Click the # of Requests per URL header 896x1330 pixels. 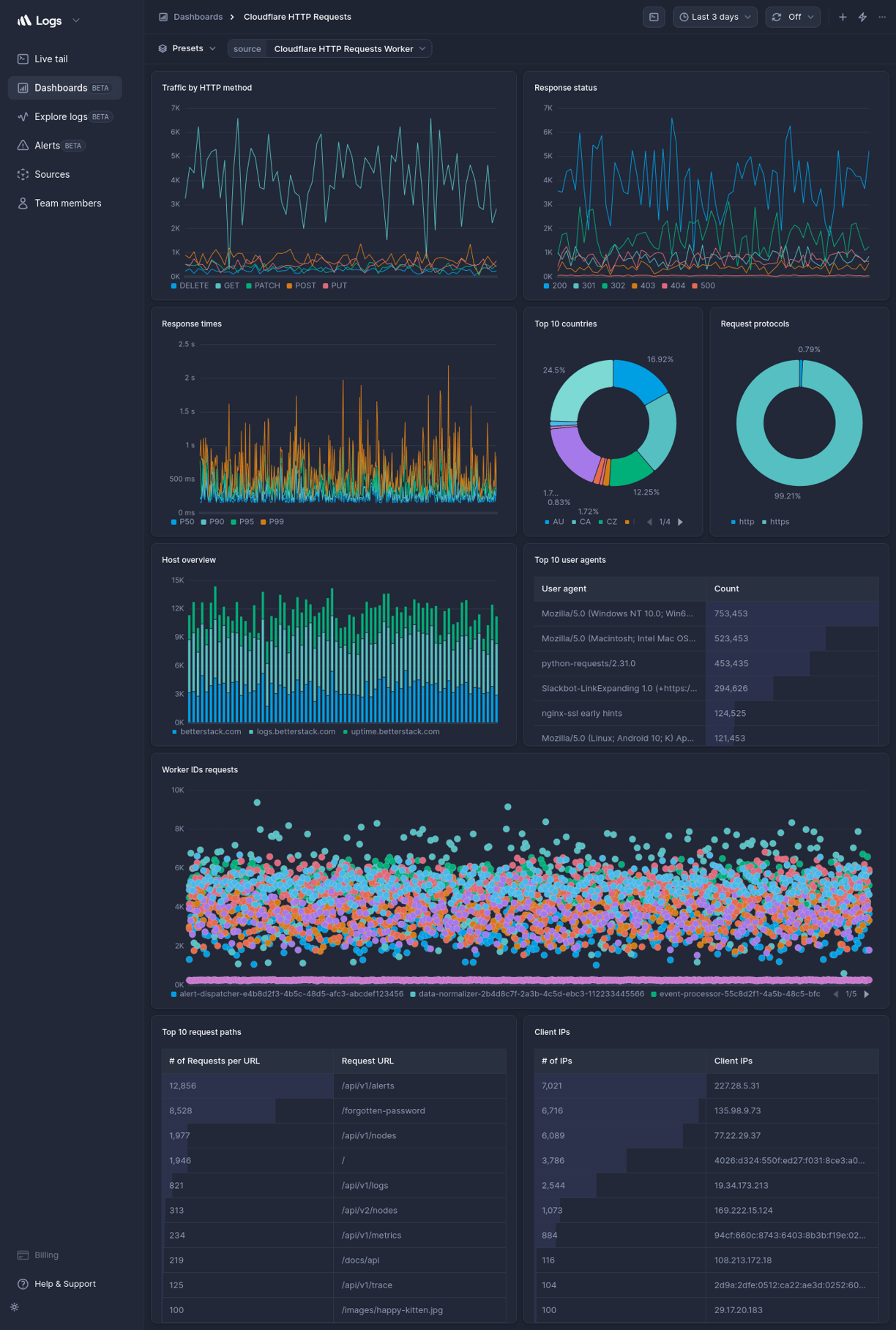pos(247,1061)
